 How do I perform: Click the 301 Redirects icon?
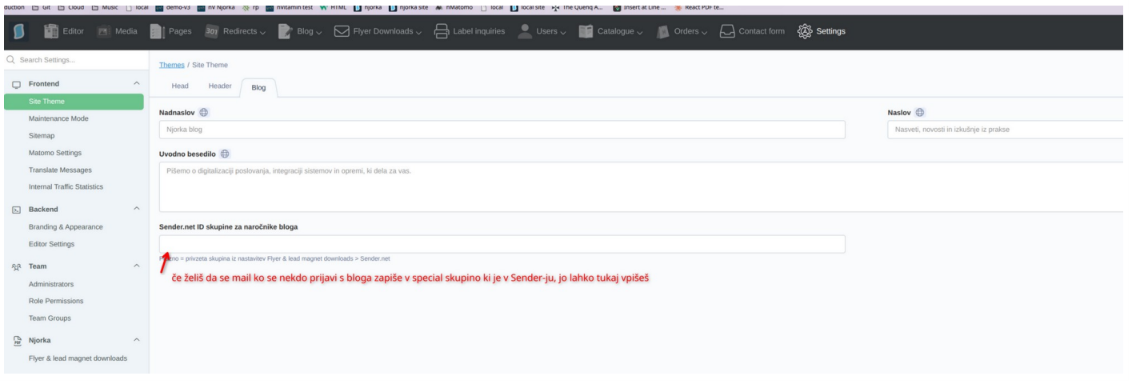click(x=212, y=32)
